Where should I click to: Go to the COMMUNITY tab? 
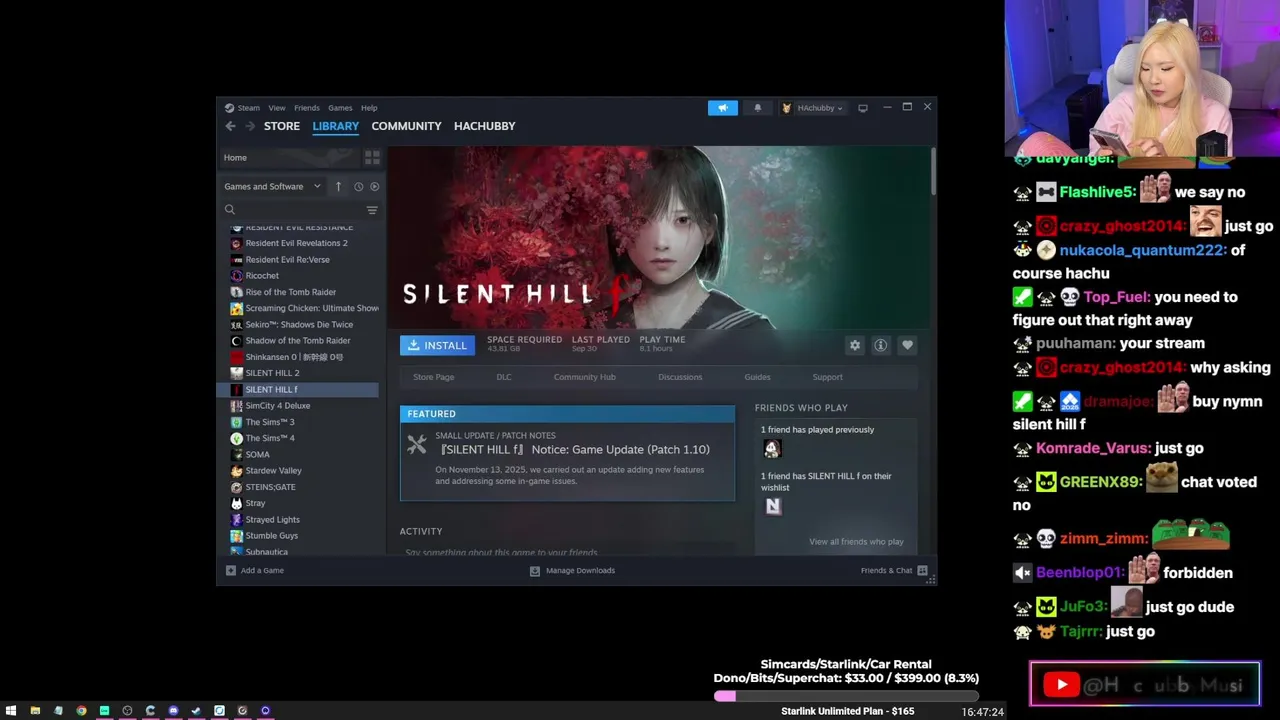406,126
